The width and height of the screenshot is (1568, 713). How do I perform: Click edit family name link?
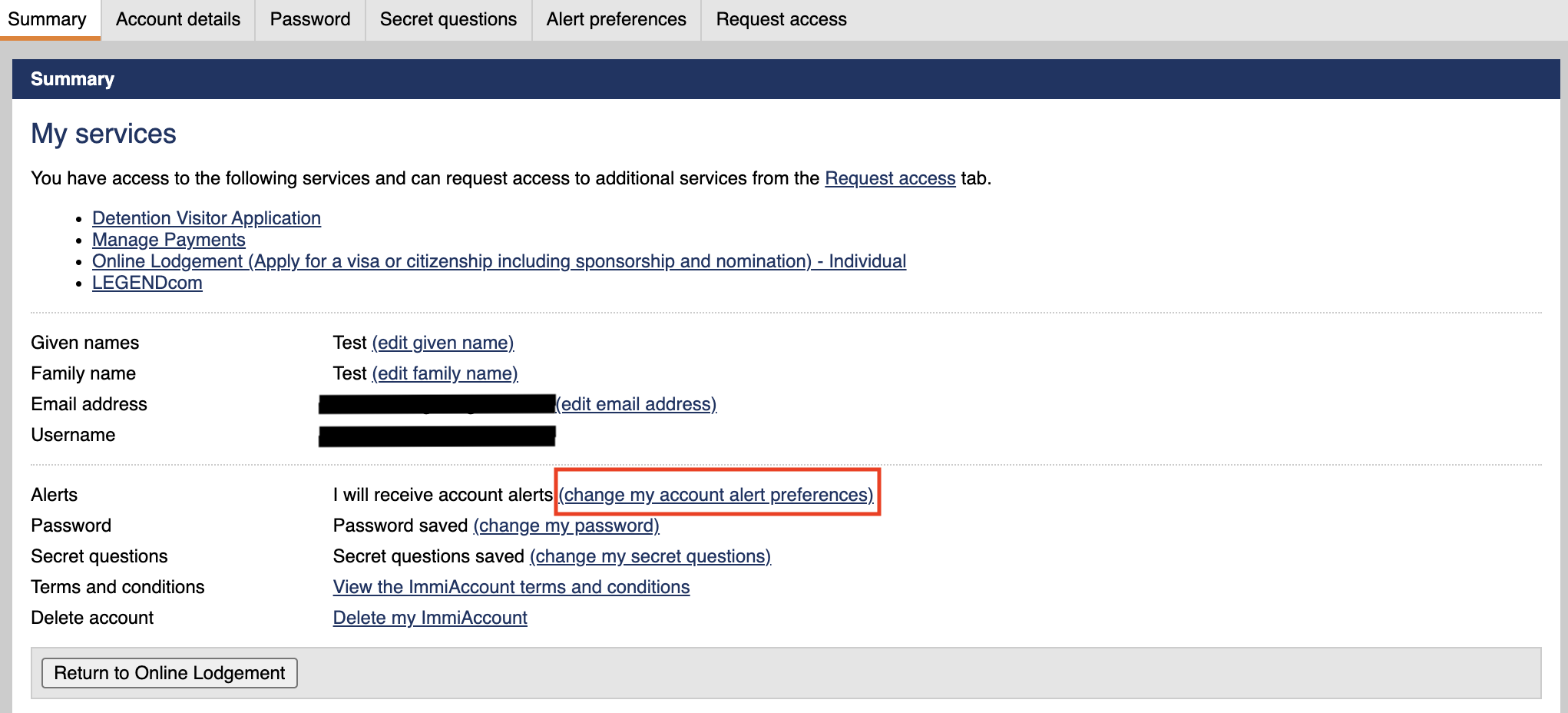coord(445,373)
